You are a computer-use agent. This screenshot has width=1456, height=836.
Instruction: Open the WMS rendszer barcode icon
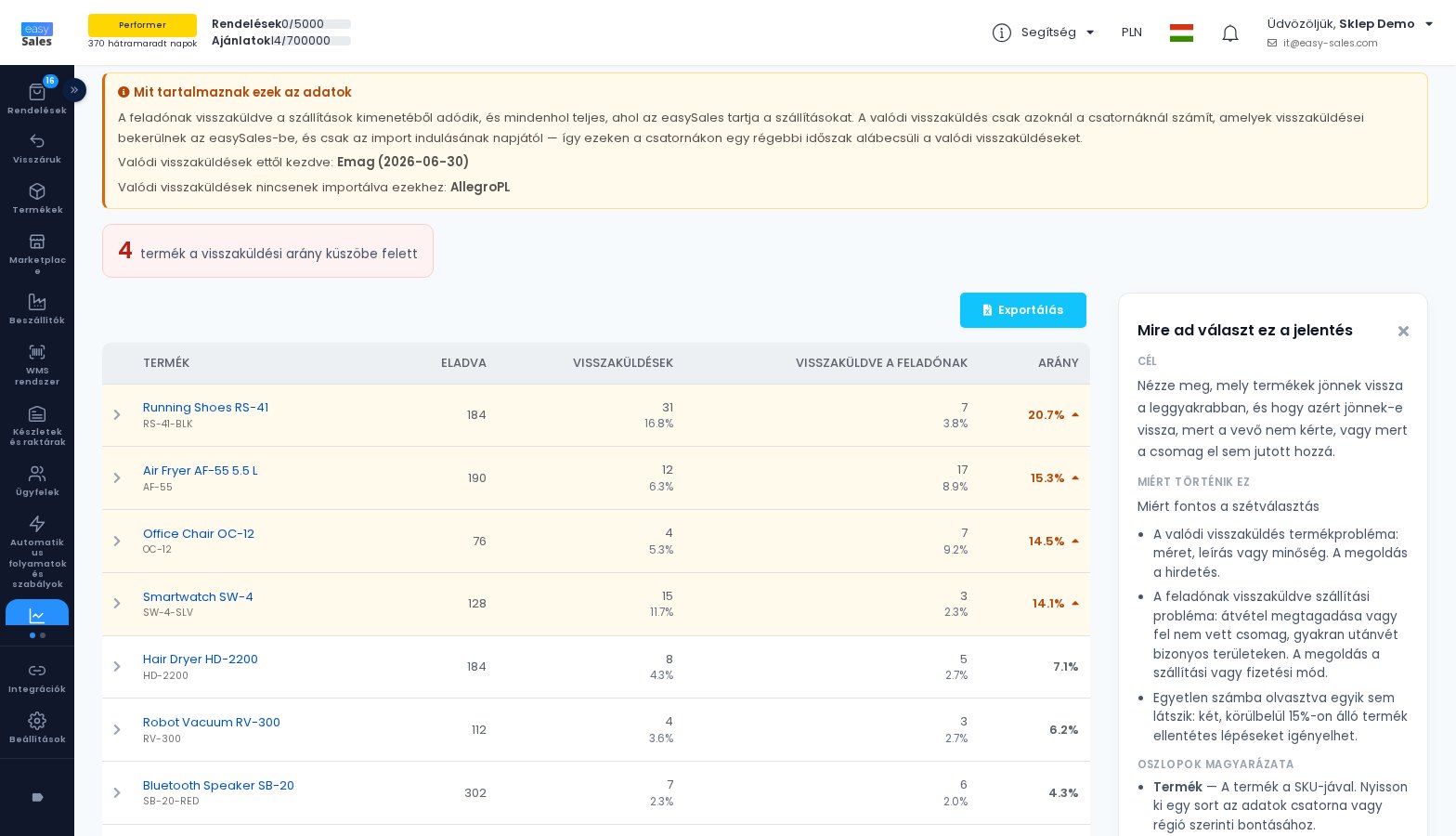pyautogui.click(x=37, y=352)
